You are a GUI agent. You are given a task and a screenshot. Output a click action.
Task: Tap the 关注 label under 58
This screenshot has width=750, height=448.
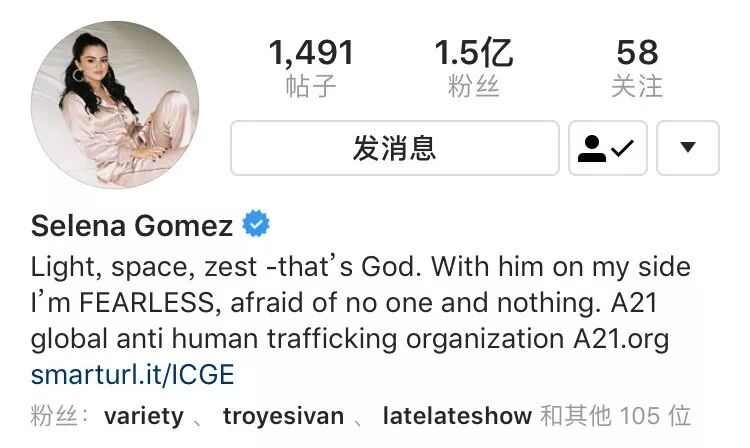tap(637, 87)
